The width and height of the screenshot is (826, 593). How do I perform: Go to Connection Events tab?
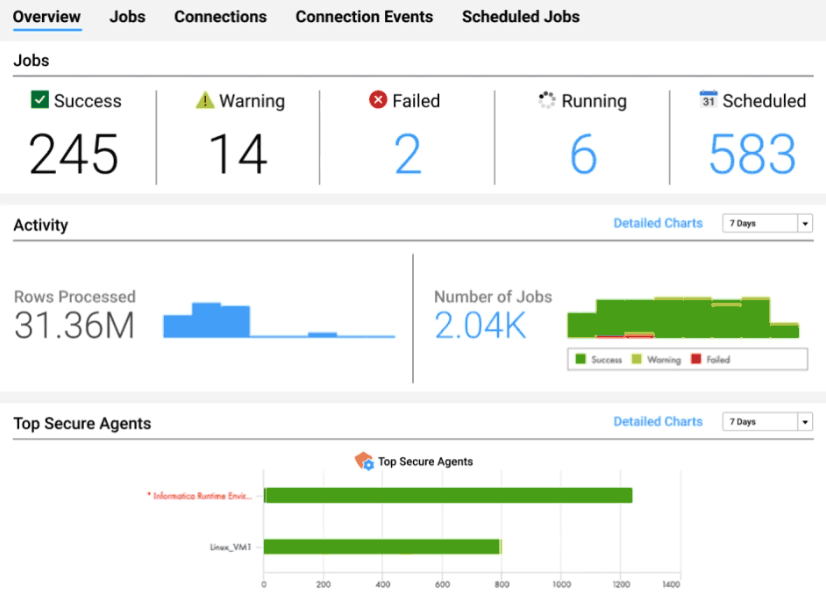point(364,17)
